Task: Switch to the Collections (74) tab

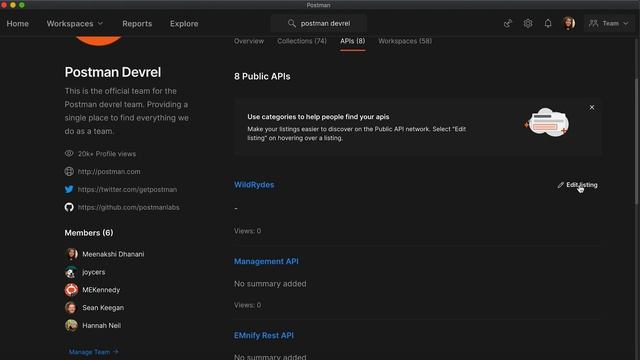Action: (x=302, y=41)
